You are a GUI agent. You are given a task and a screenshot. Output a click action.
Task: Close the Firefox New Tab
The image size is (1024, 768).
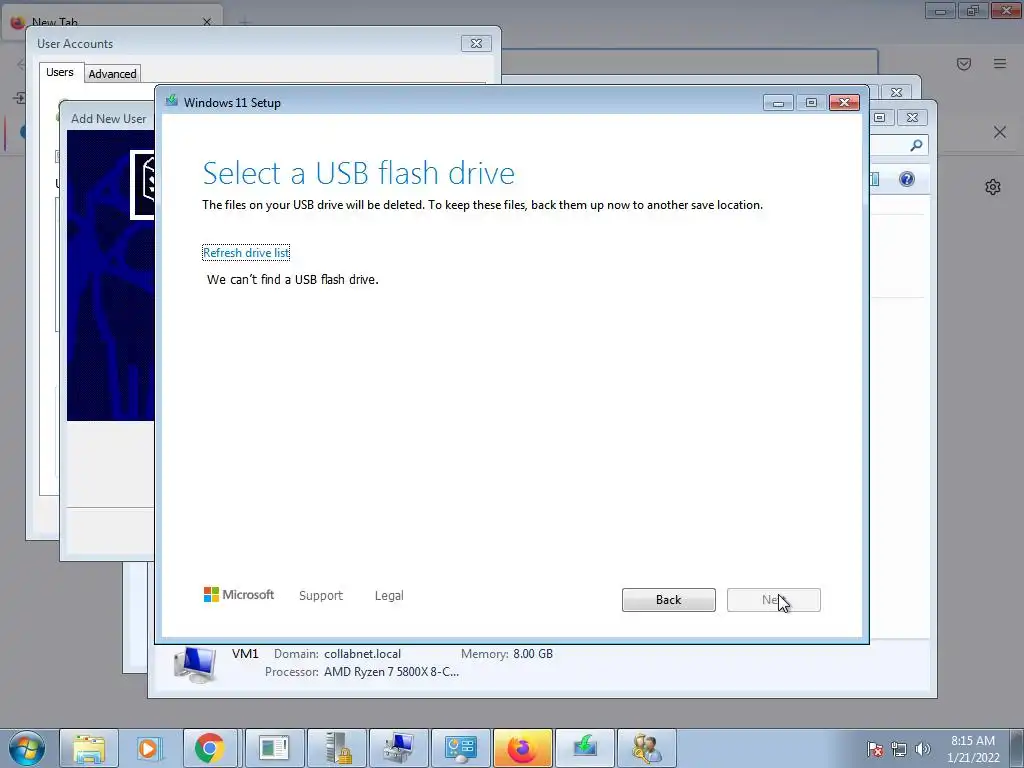pos(207,22)
